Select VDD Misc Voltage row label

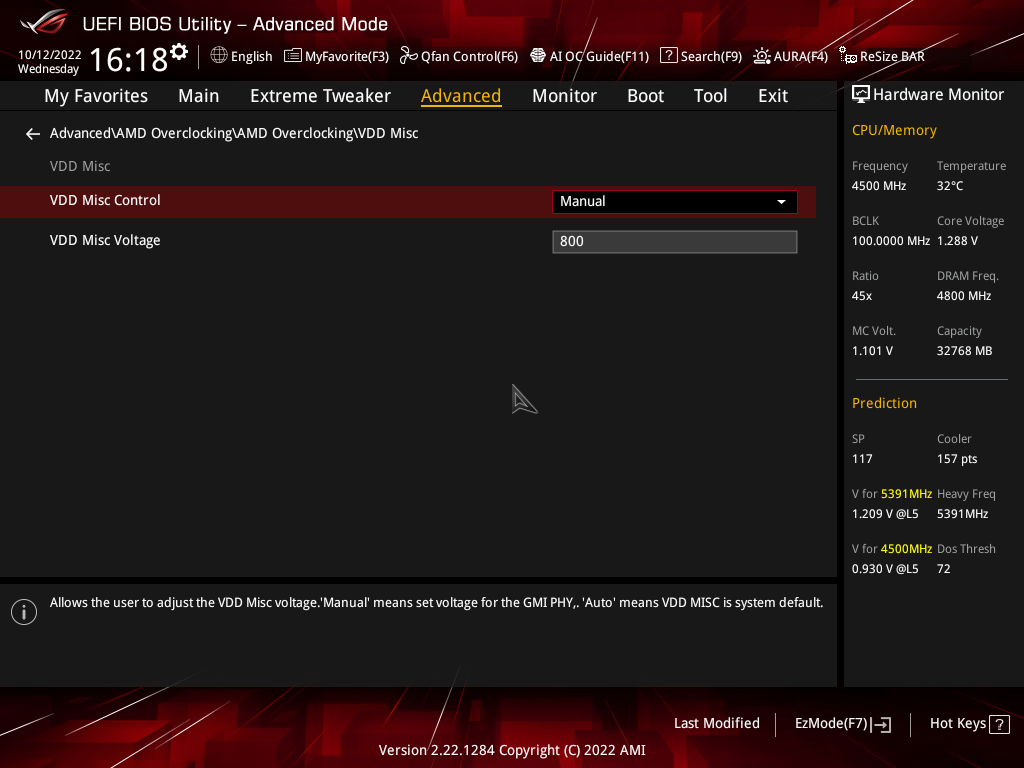104,240
